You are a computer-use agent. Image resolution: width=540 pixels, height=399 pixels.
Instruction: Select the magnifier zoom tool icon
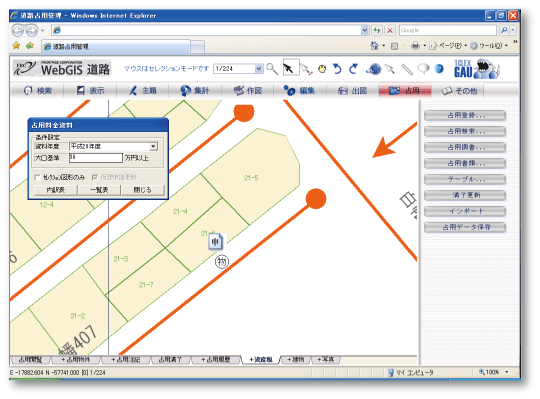point(272,69)
